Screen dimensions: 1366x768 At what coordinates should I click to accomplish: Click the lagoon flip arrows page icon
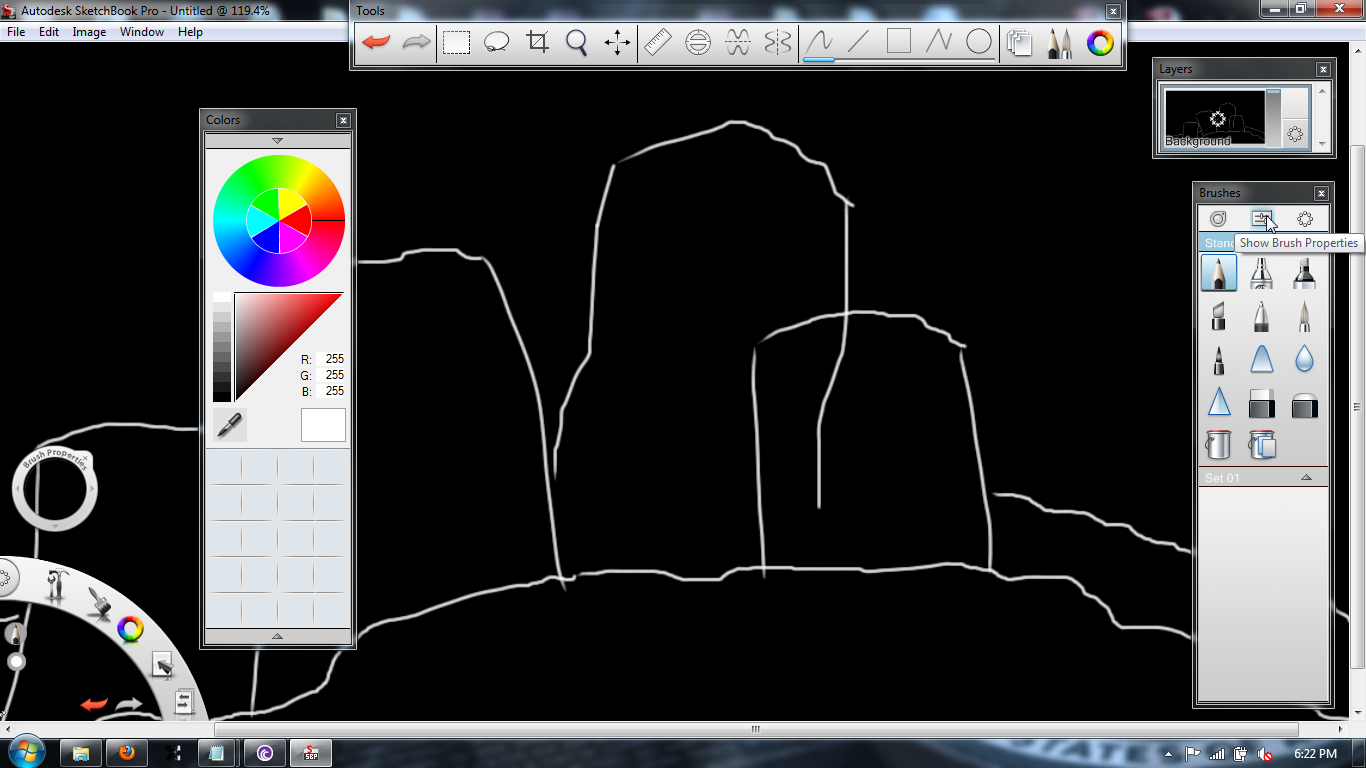183,702
